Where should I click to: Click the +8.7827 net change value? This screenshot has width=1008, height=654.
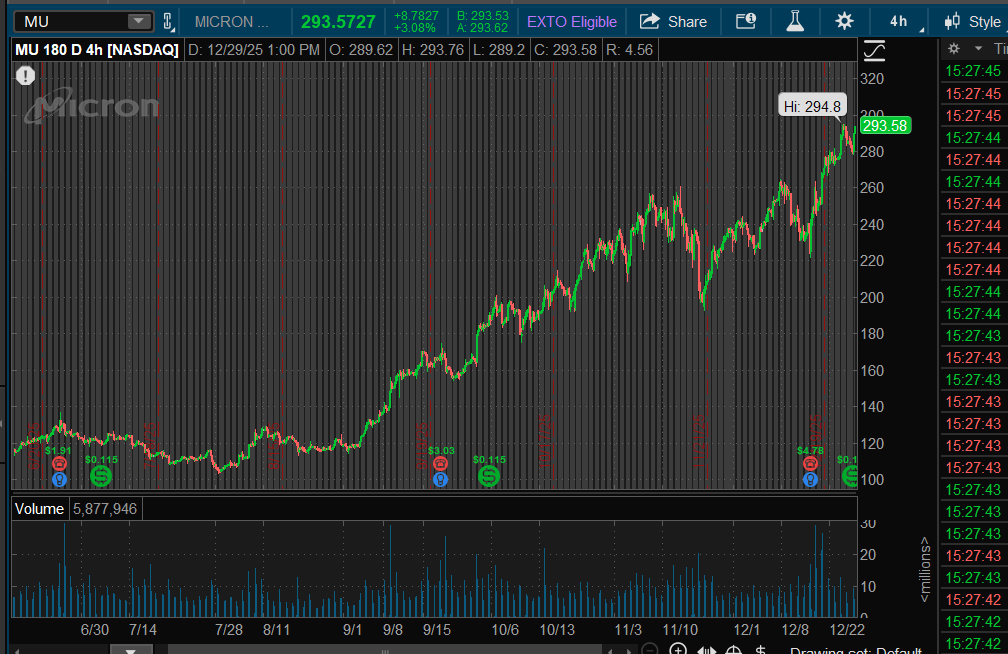coord(416,15)
